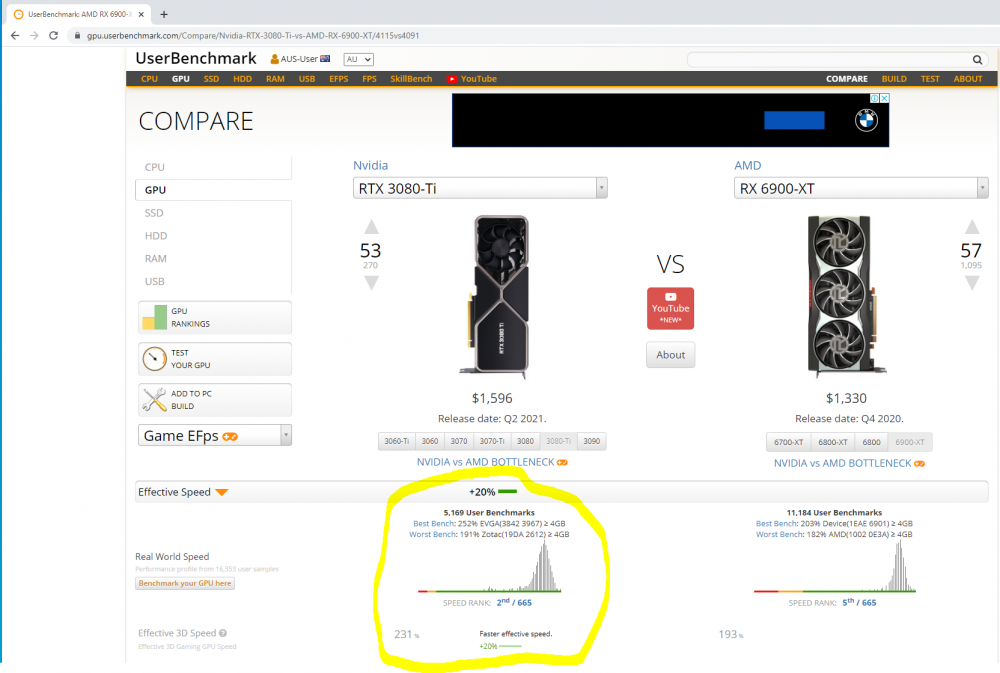Click the RX 6900-XT graphics card image

[x=846, y=296]
